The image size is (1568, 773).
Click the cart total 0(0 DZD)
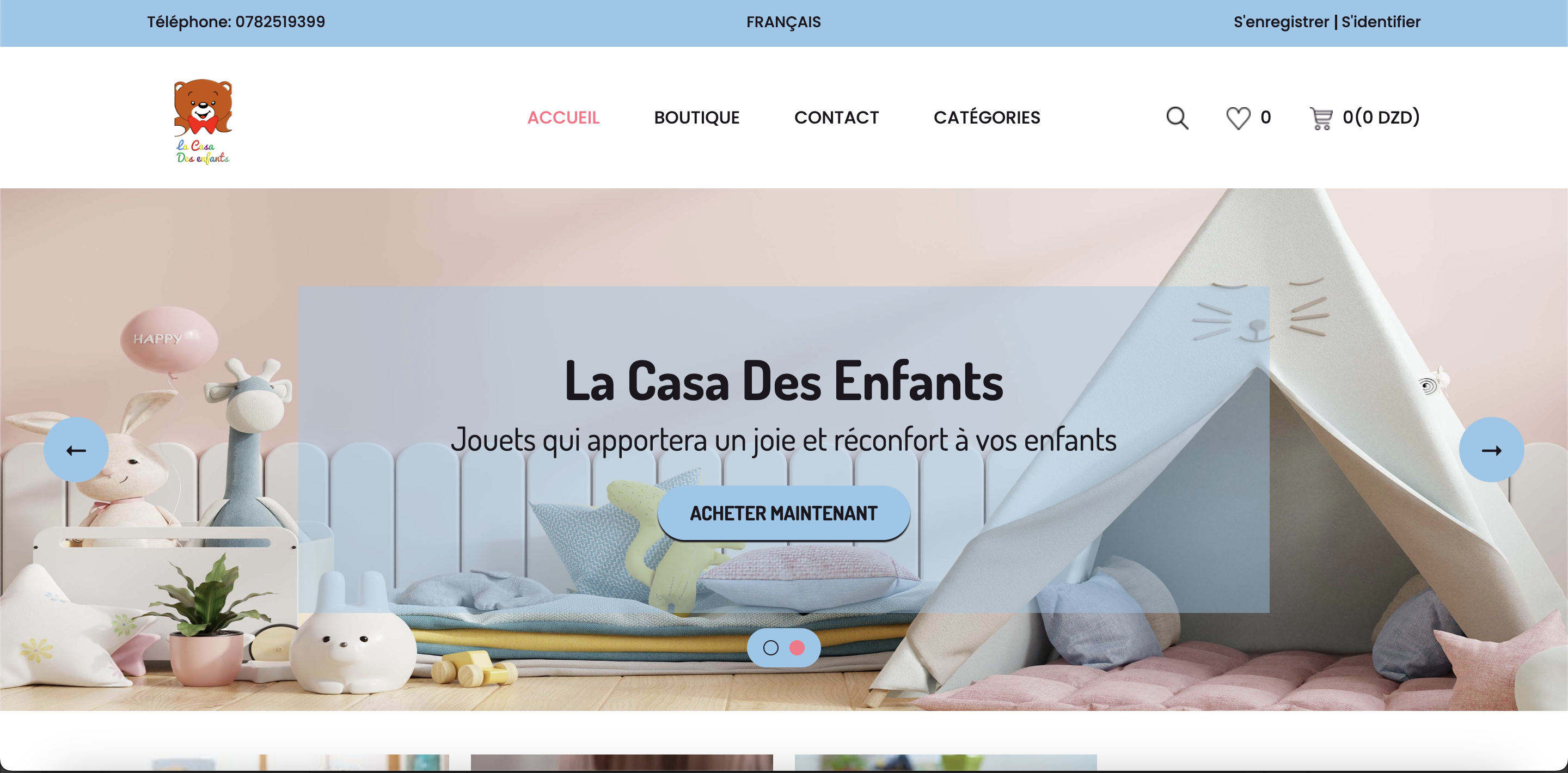click(1381, 117)
